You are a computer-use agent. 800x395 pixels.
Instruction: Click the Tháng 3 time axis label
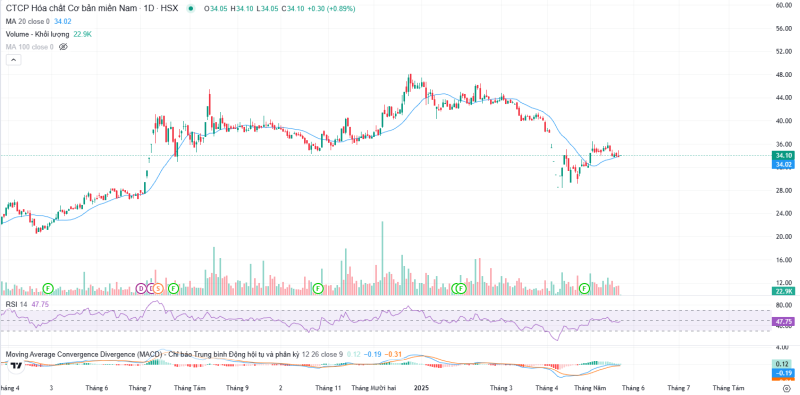coord(502,388)
